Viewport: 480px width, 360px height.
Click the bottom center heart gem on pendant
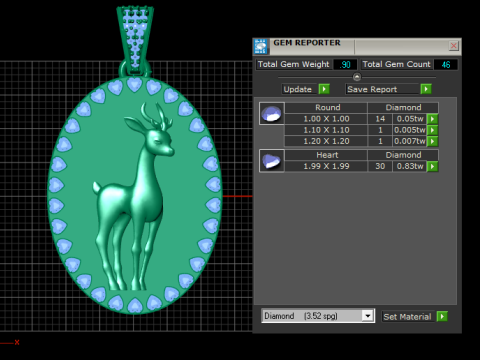pos(135,305)
